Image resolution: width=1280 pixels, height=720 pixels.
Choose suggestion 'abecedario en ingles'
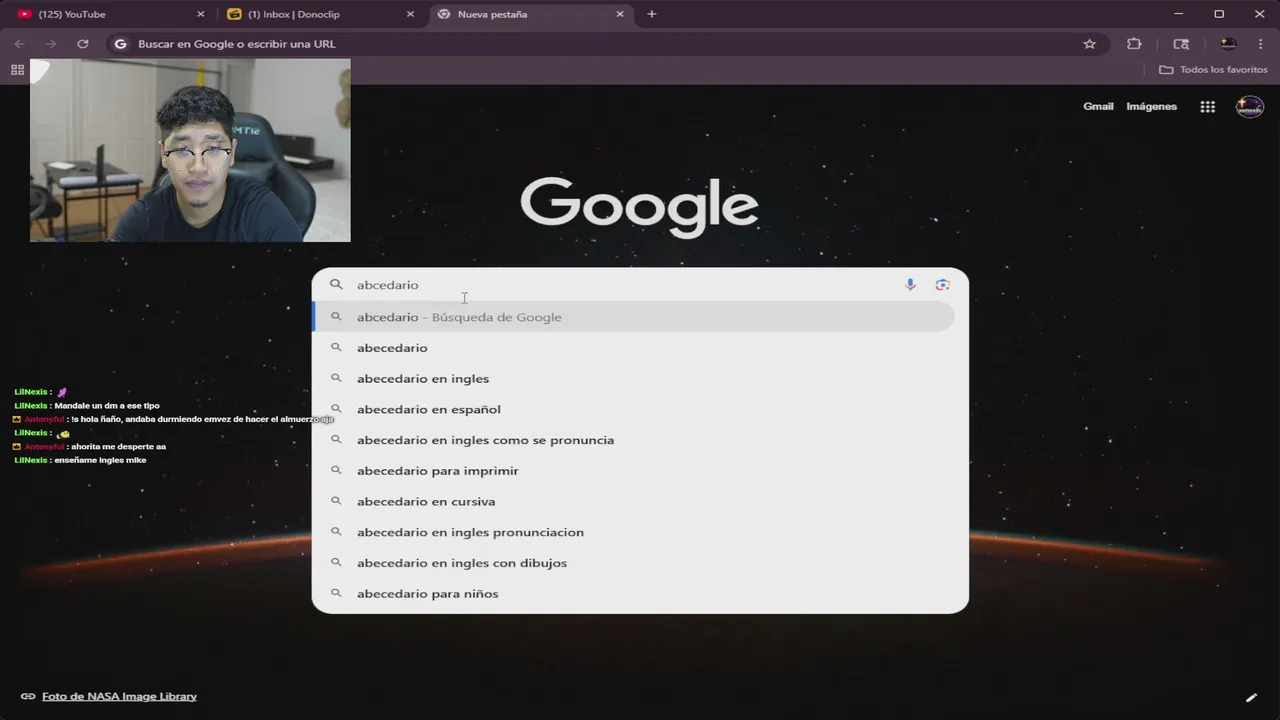pyautogui.click(x=634, y=379)
